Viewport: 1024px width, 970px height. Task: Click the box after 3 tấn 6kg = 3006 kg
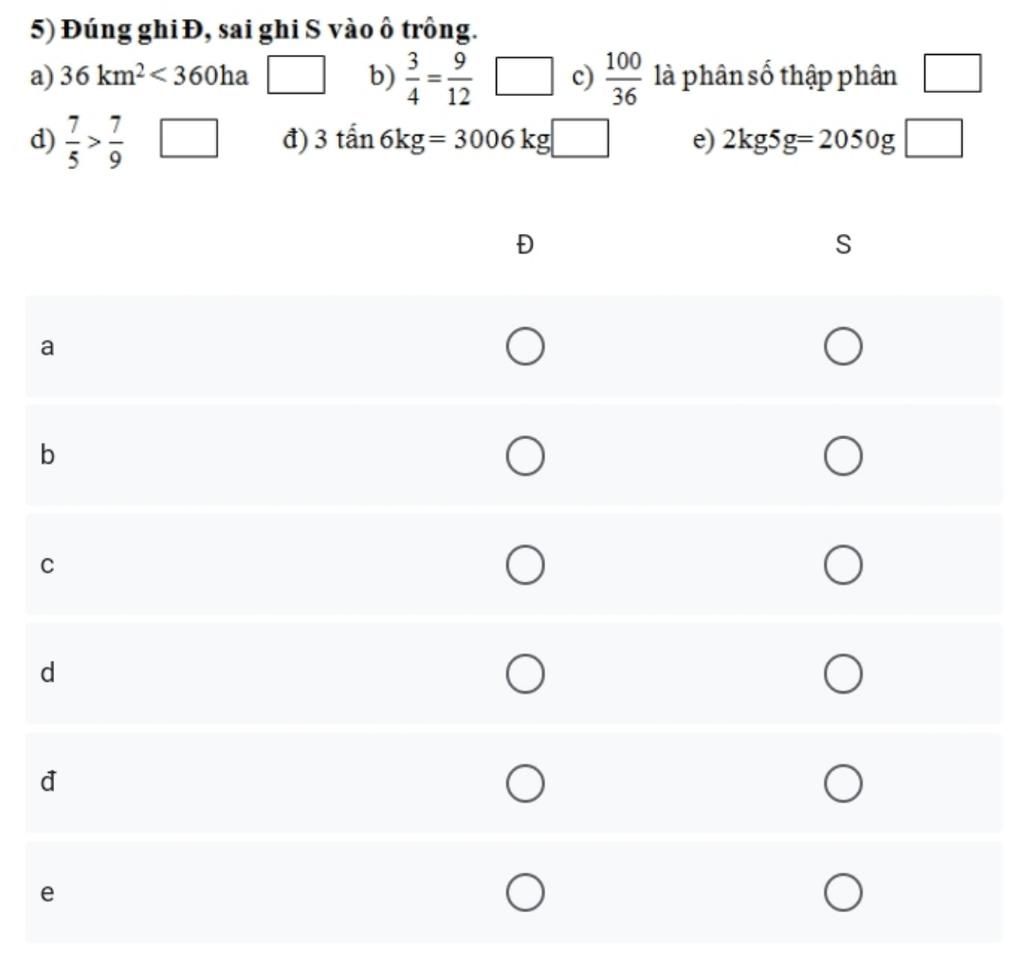pos(580,138)
